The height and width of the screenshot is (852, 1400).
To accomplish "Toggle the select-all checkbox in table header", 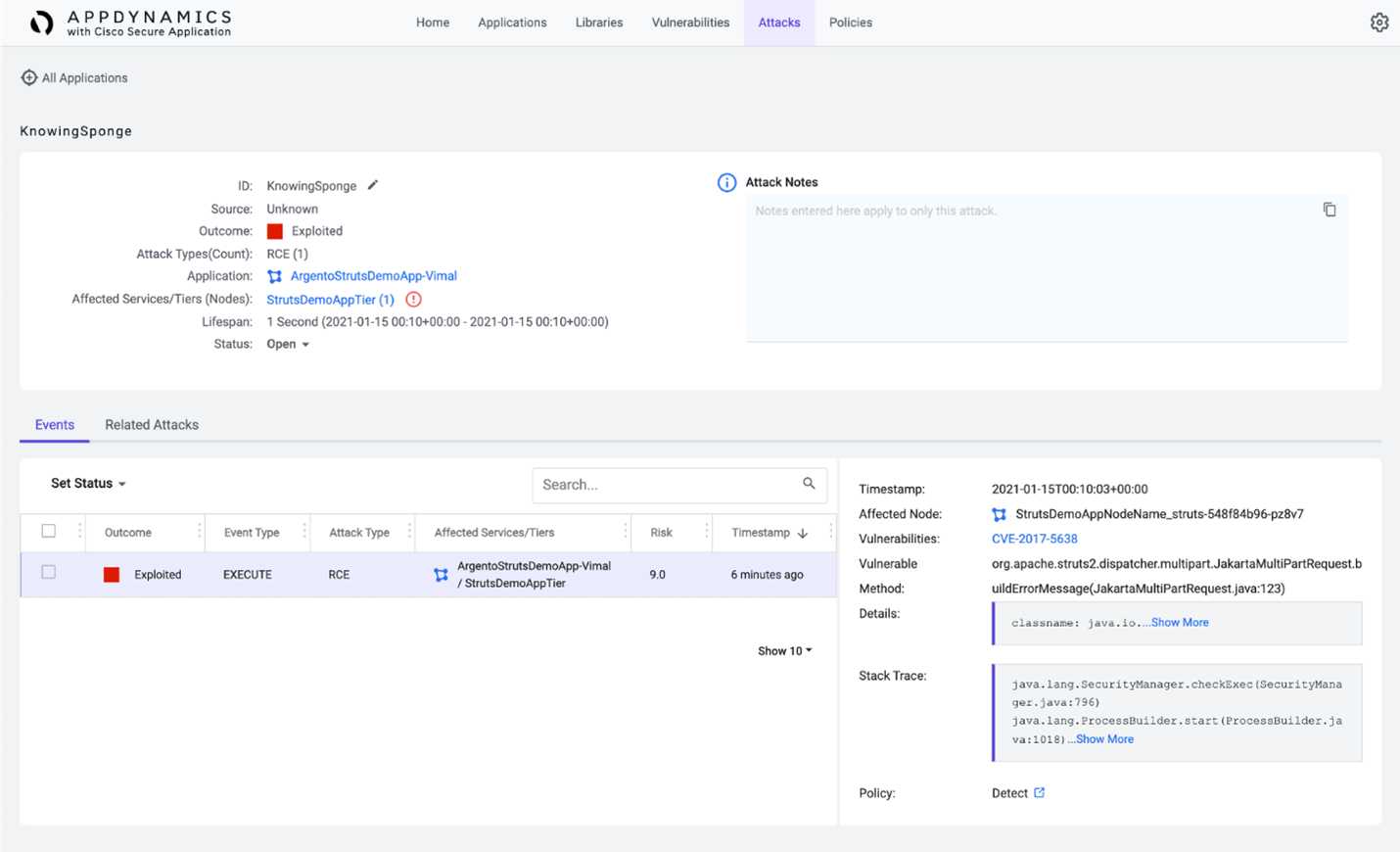I will pos(48,532).
